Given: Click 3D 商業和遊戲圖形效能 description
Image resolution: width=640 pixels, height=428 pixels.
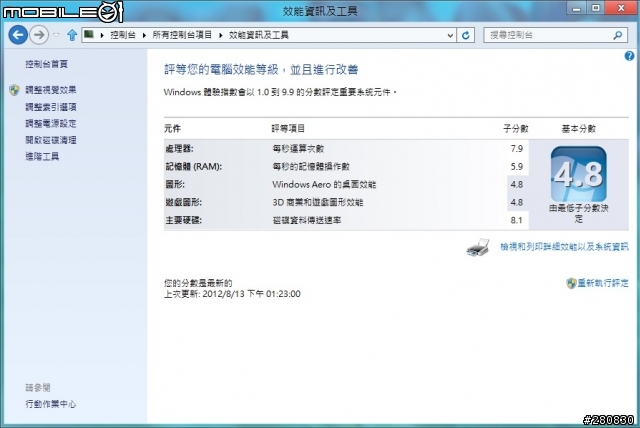Looking at the screenshot, I should click(318, 202).
